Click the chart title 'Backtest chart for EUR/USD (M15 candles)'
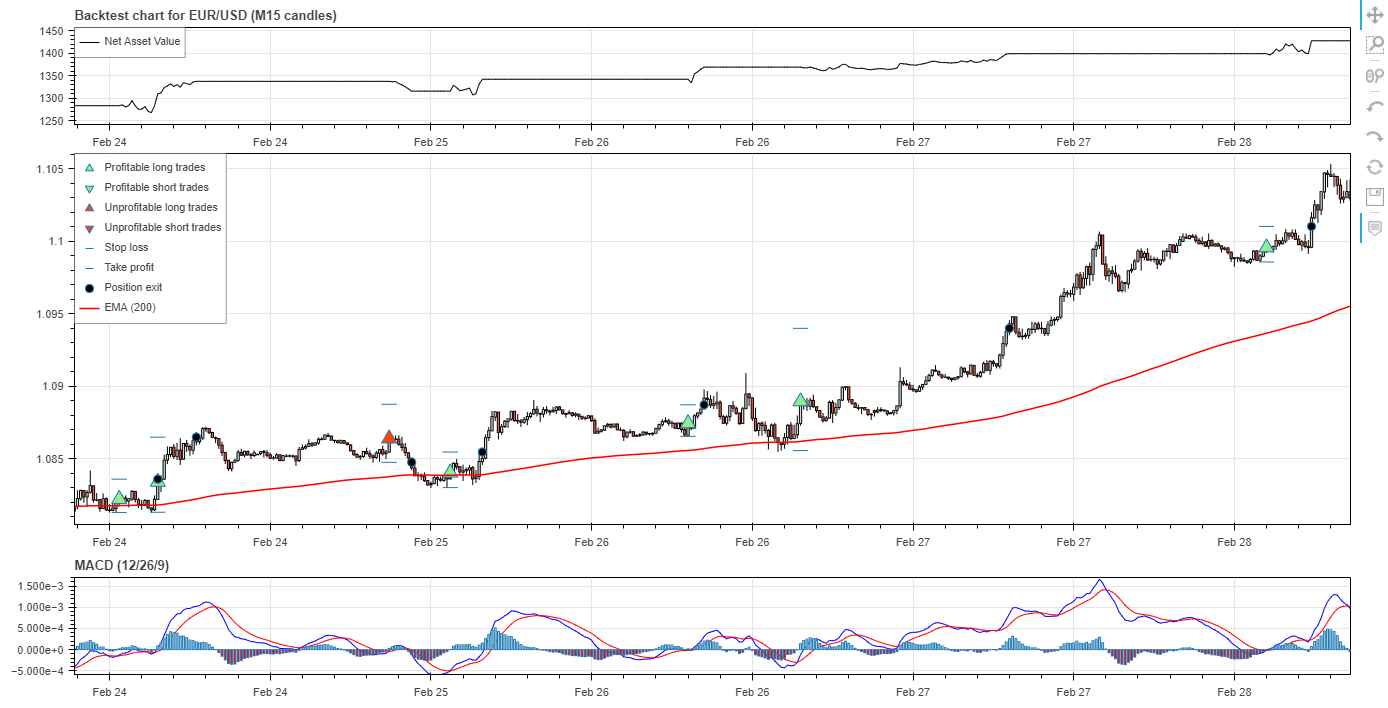The width and height of the screenshot is (1388, 708). click(205, 15)
